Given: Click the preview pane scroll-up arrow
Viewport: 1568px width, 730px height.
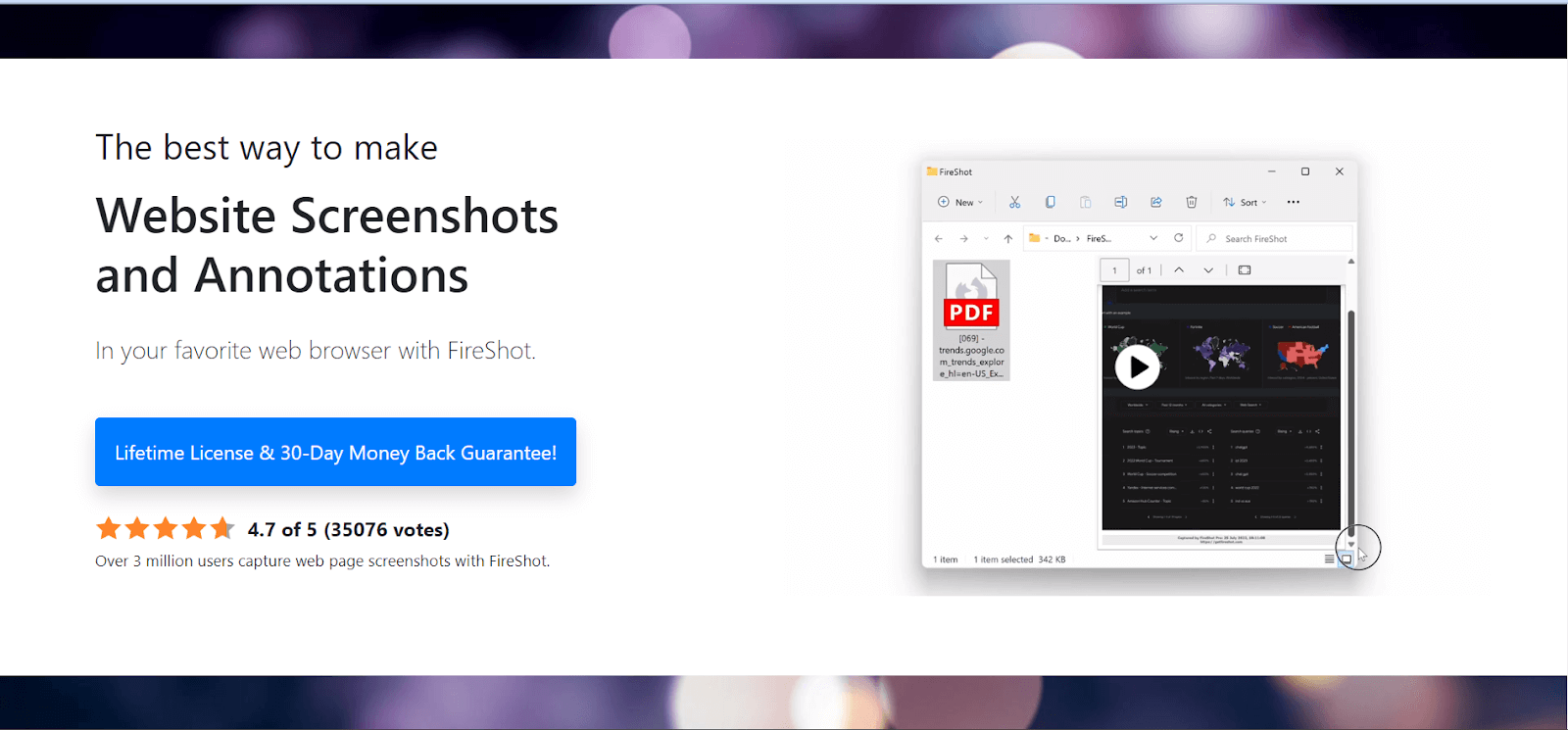Looking at the screenshot, I should pyautogui.click(x=1351, y=262).
